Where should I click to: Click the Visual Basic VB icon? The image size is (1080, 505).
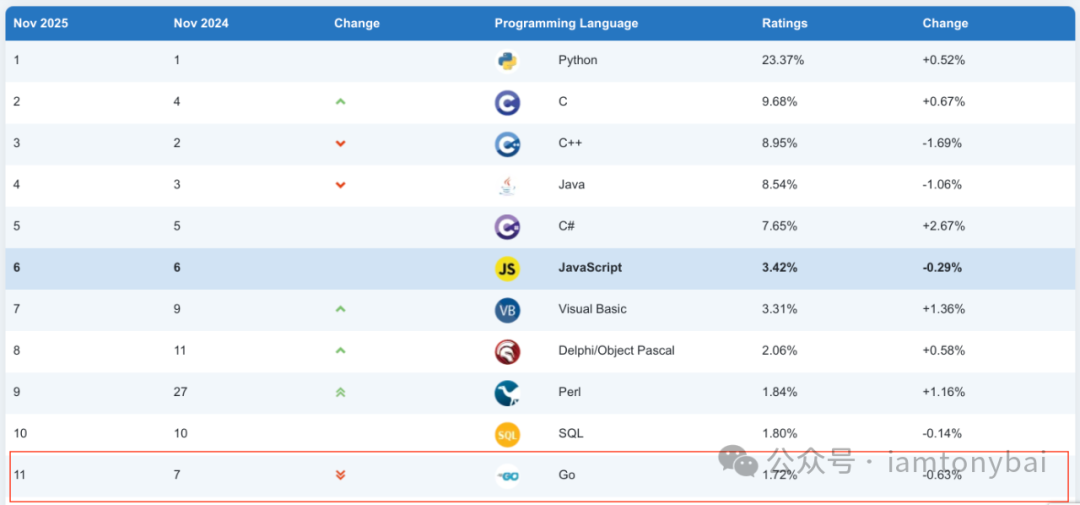click(507, 310)
